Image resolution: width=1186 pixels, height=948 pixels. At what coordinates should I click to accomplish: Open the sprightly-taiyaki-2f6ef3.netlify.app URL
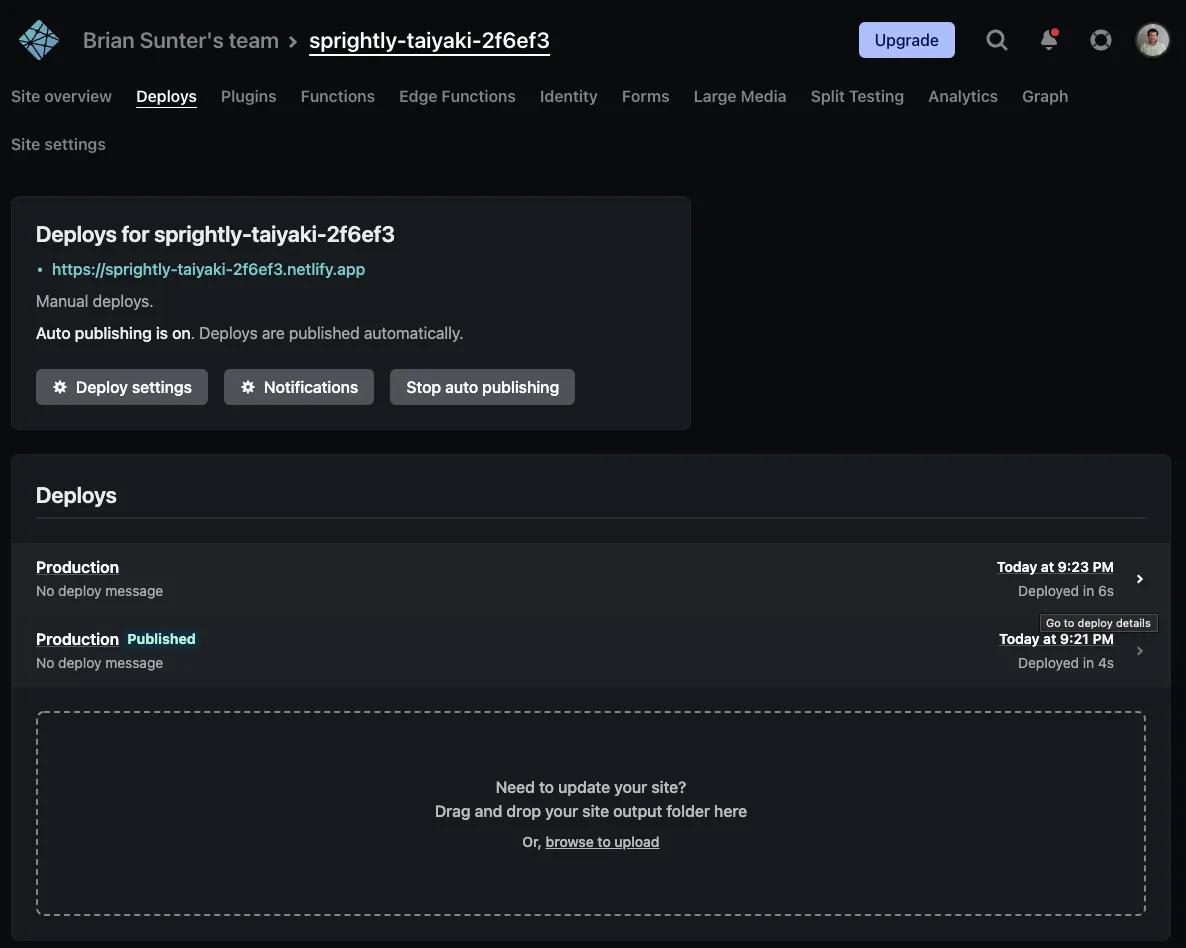(x=208, y=269)
